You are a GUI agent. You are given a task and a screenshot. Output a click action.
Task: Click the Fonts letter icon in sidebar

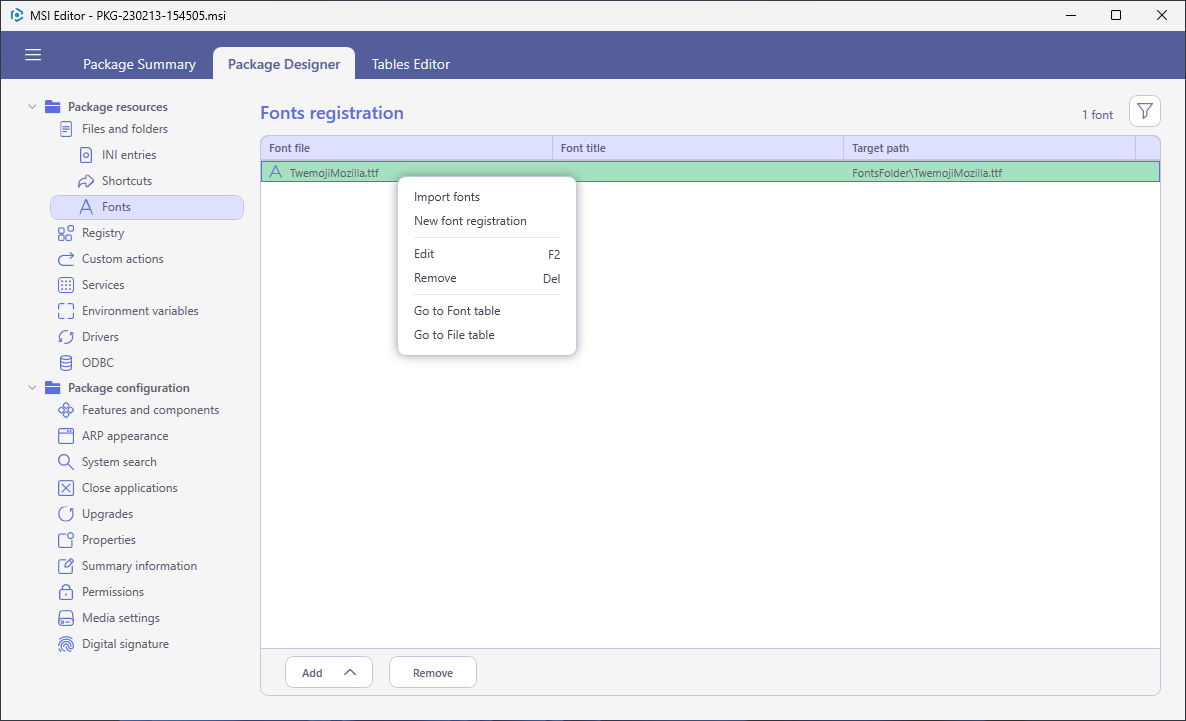(86, 207)
